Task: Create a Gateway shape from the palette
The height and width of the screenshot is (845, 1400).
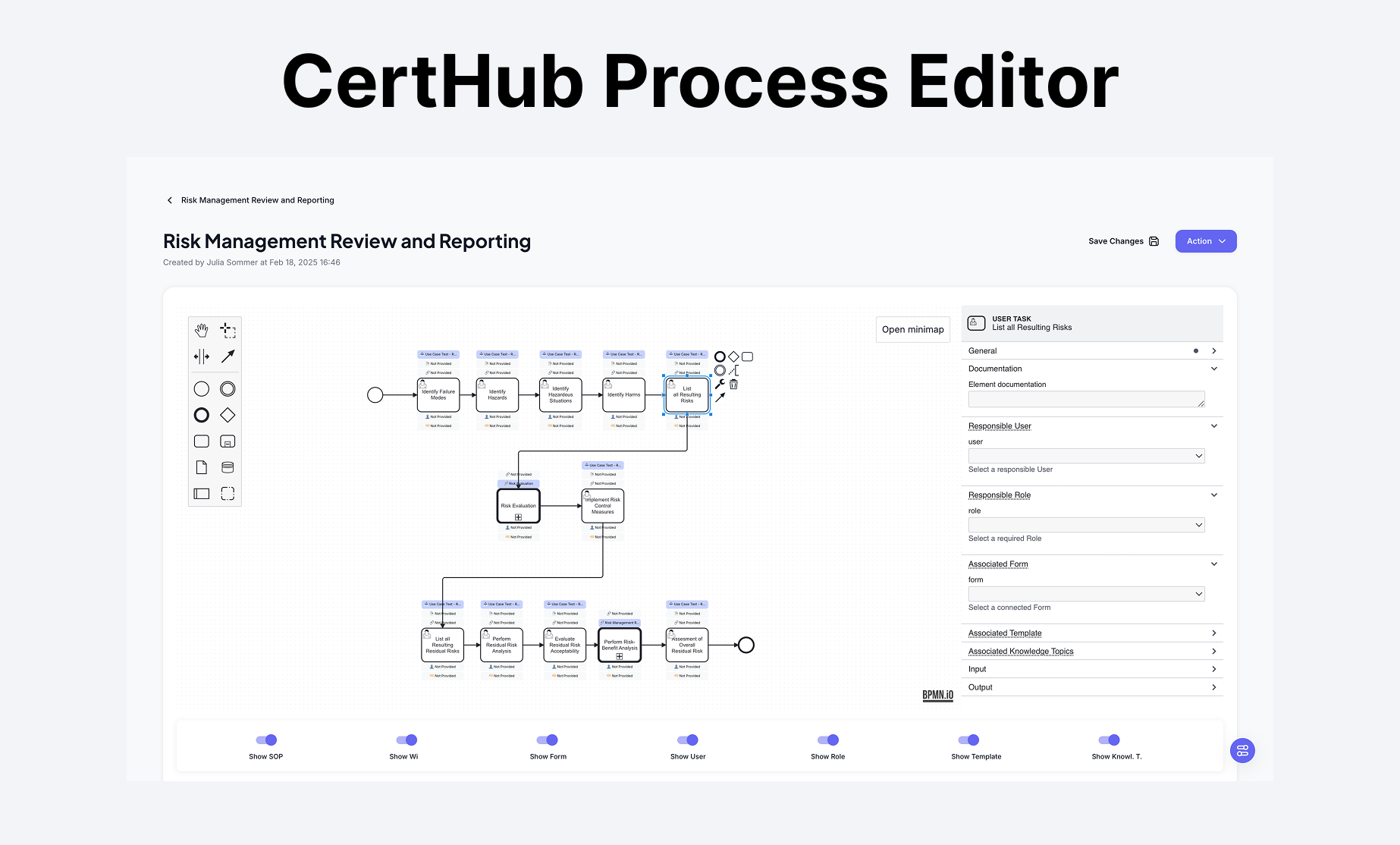Action: click(x=228, y=415)
